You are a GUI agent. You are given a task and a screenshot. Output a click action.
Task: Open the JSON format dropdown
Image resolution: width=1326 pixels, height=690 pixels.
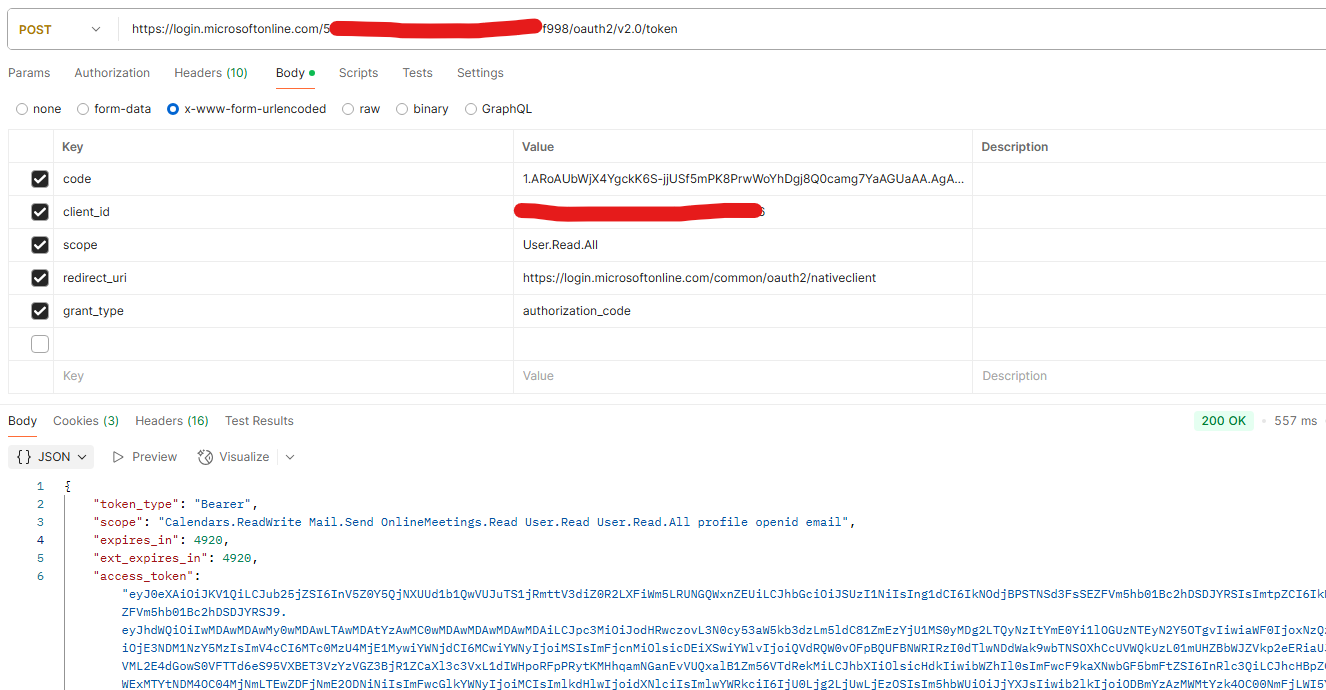51,457
